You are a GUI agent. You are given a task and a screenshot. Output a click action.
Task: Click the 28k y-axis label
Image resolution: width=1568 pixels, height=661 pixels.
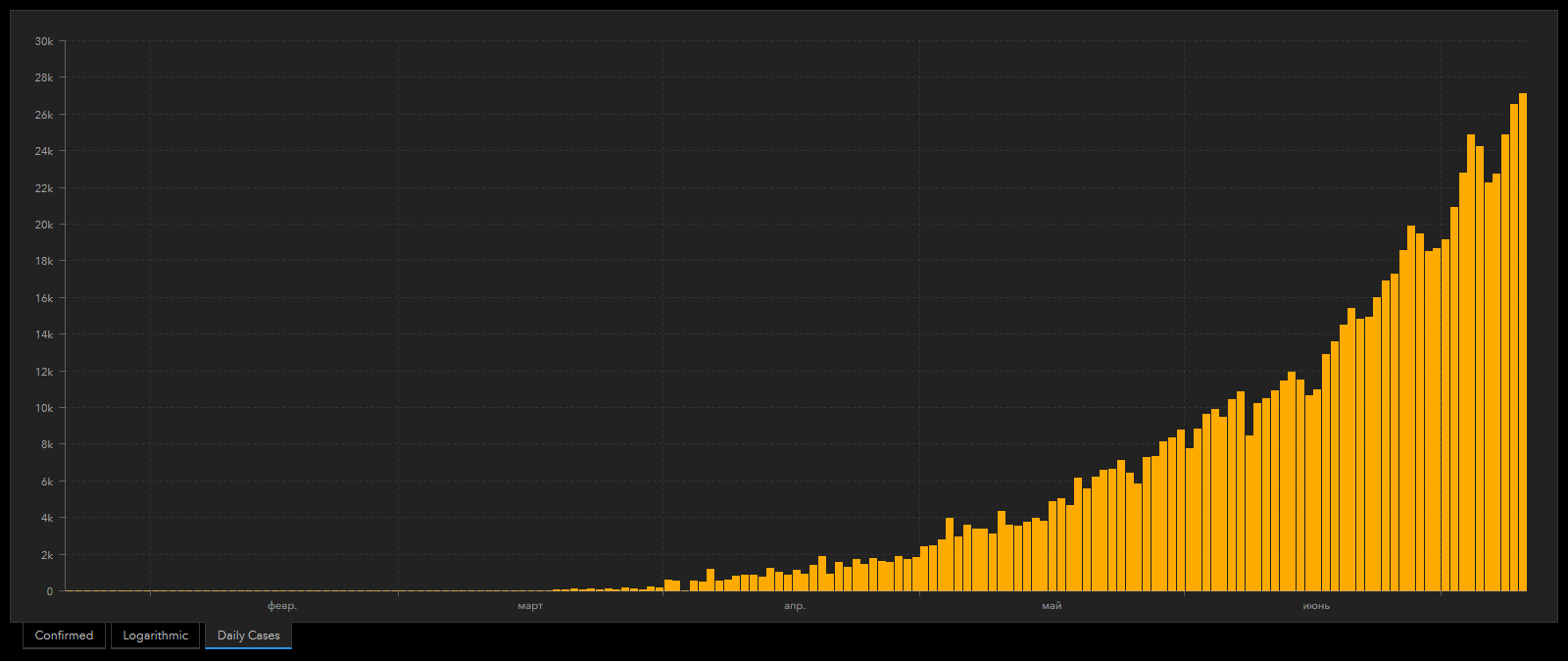click(44, 77)
